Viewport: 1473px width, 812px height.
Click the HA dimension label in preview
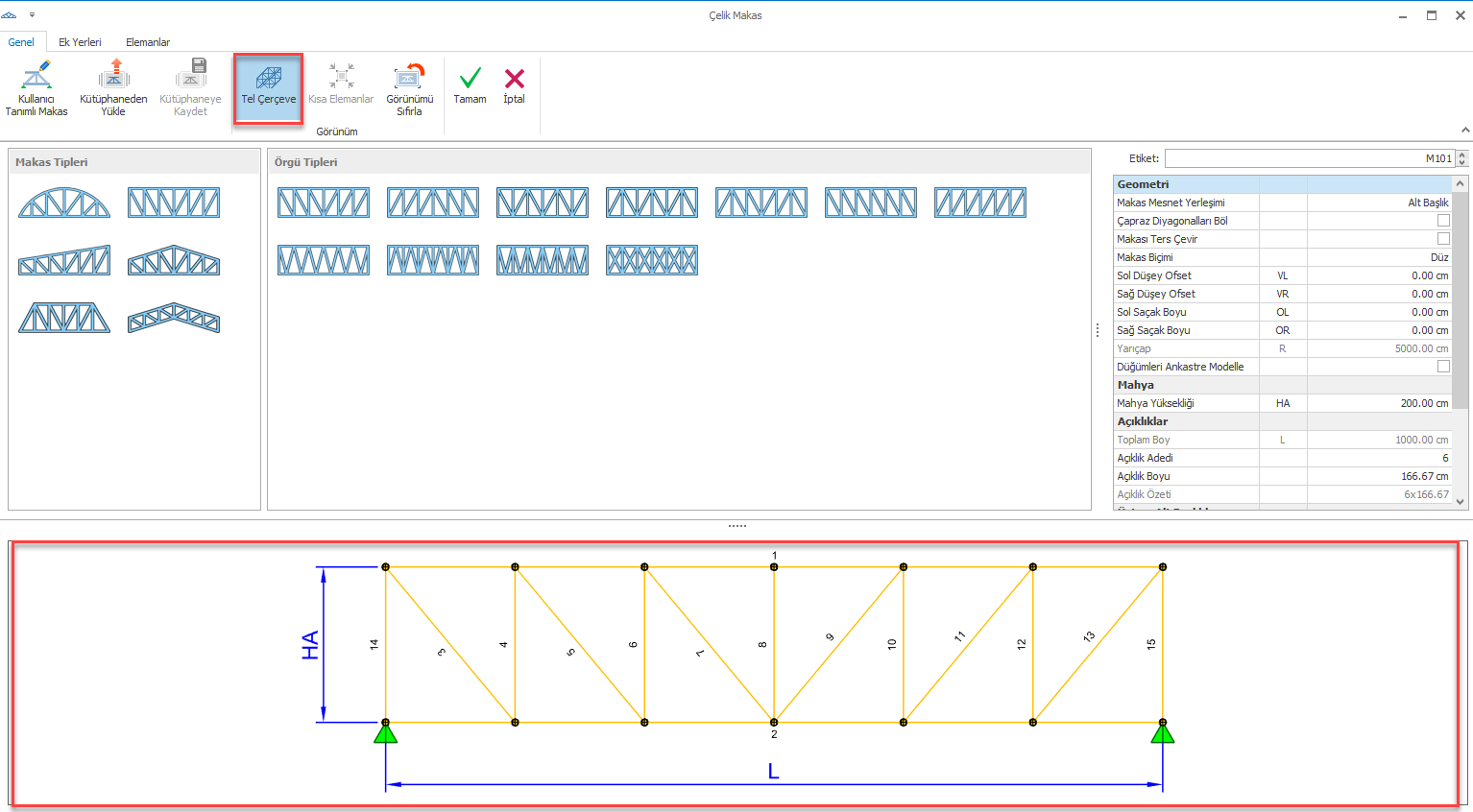pos(310,645)
